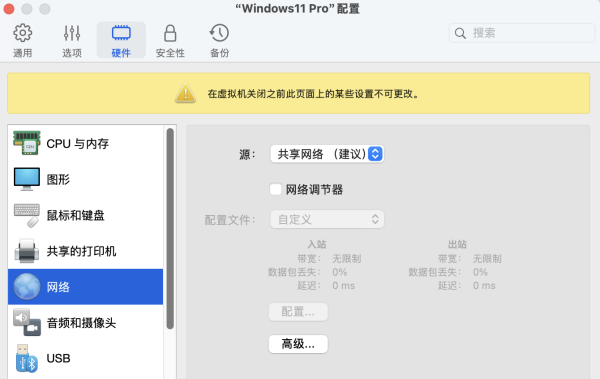Select the USB list row label
The width and height of the screenshot is (600, 379).
tap(59, 358)
